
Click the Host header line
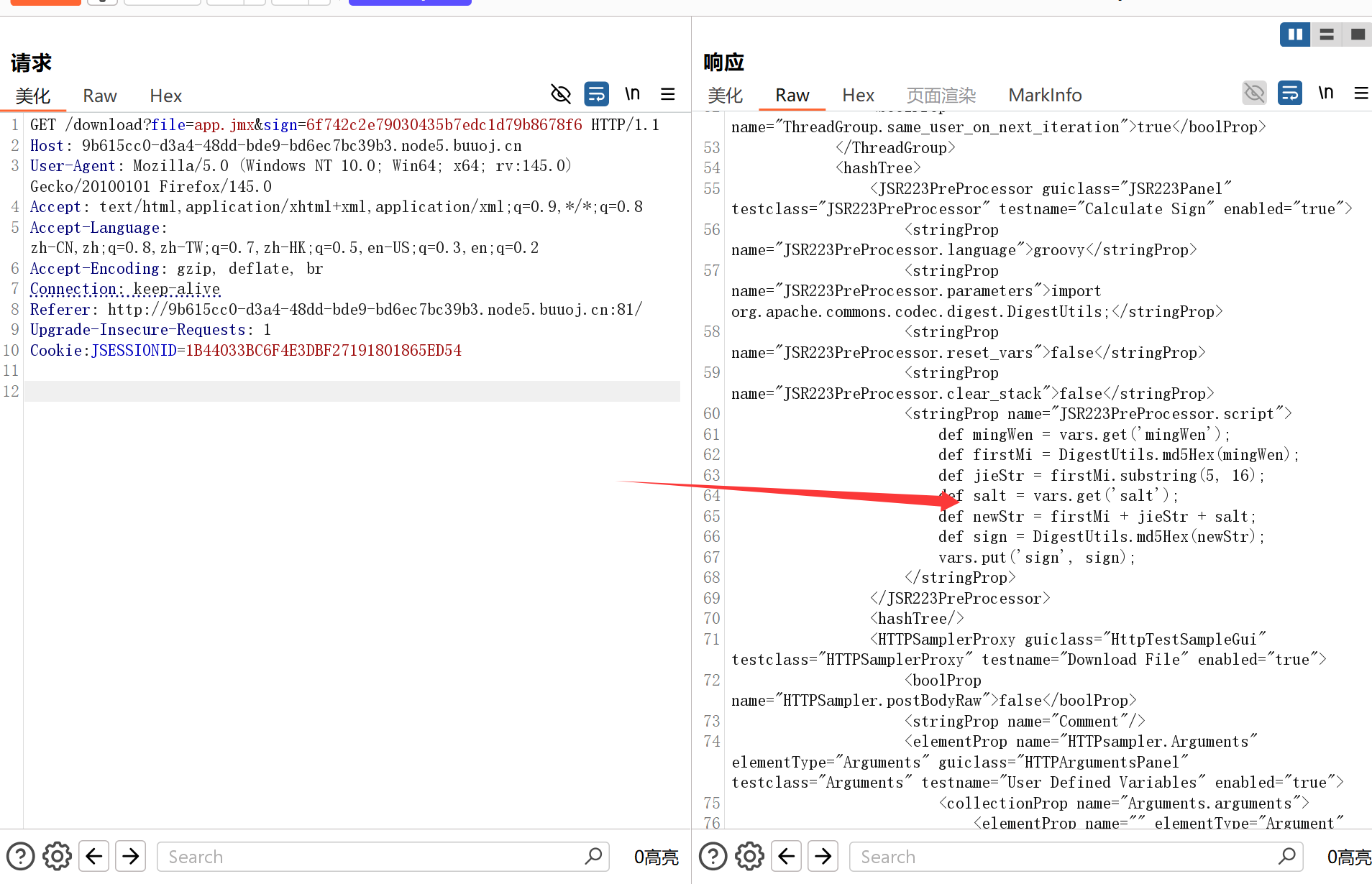click(x=276, y=146)
